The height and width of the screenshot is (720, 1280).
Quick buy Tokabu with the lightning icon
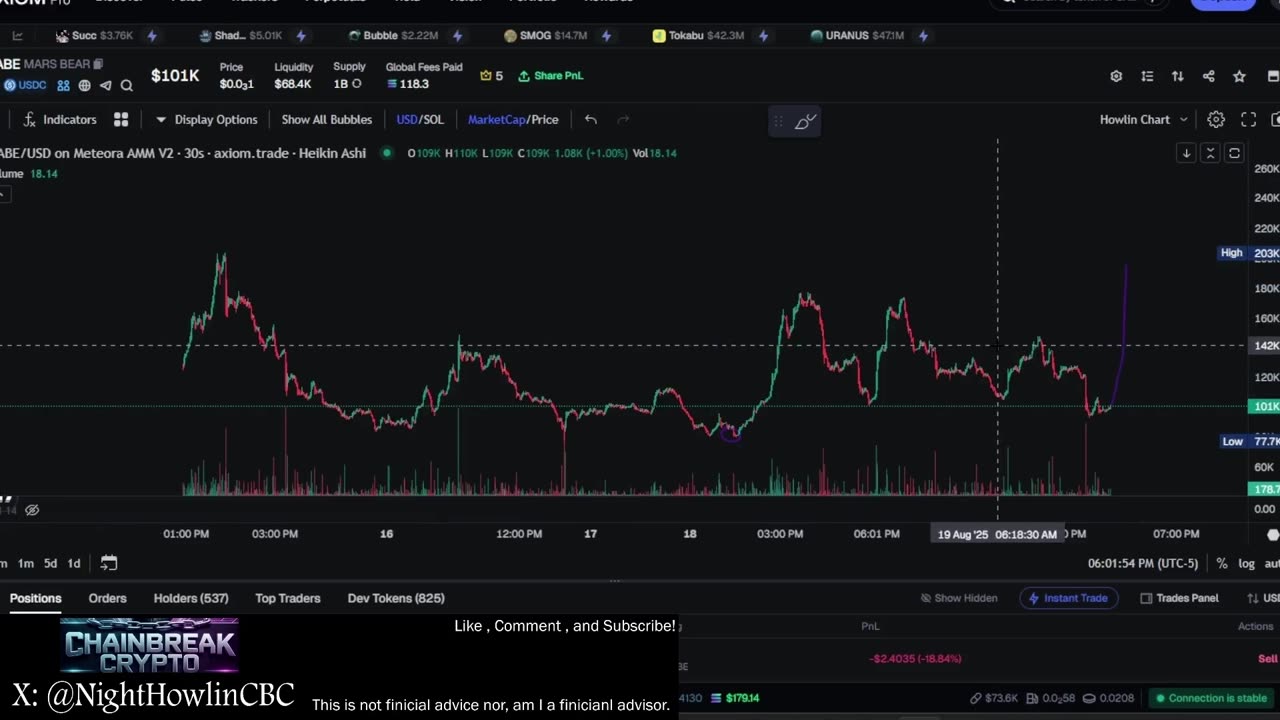pyautogui.click(x=763, y=36)
